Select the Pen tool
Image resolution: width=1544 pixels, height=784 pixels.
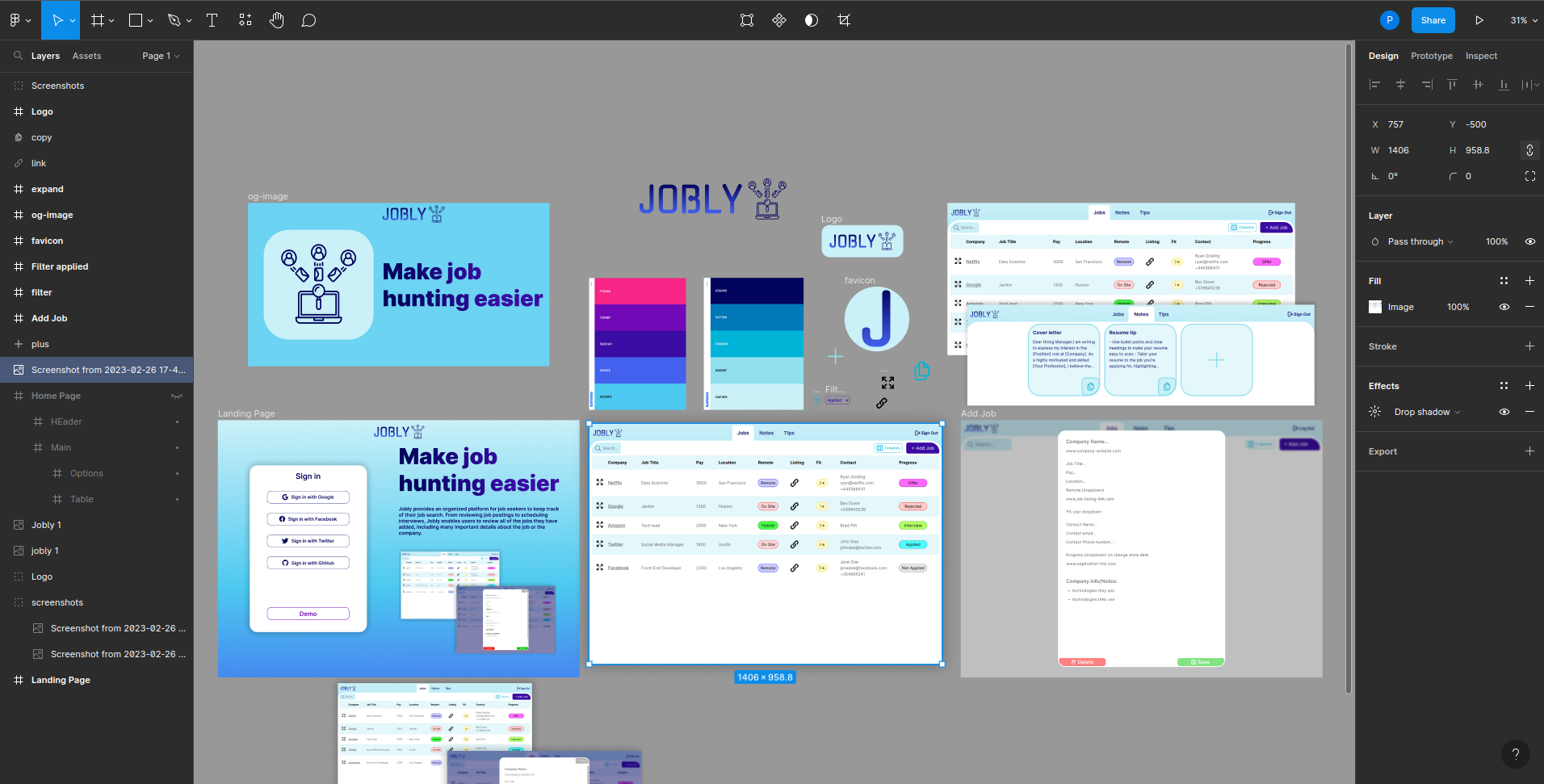coord(174,20)
